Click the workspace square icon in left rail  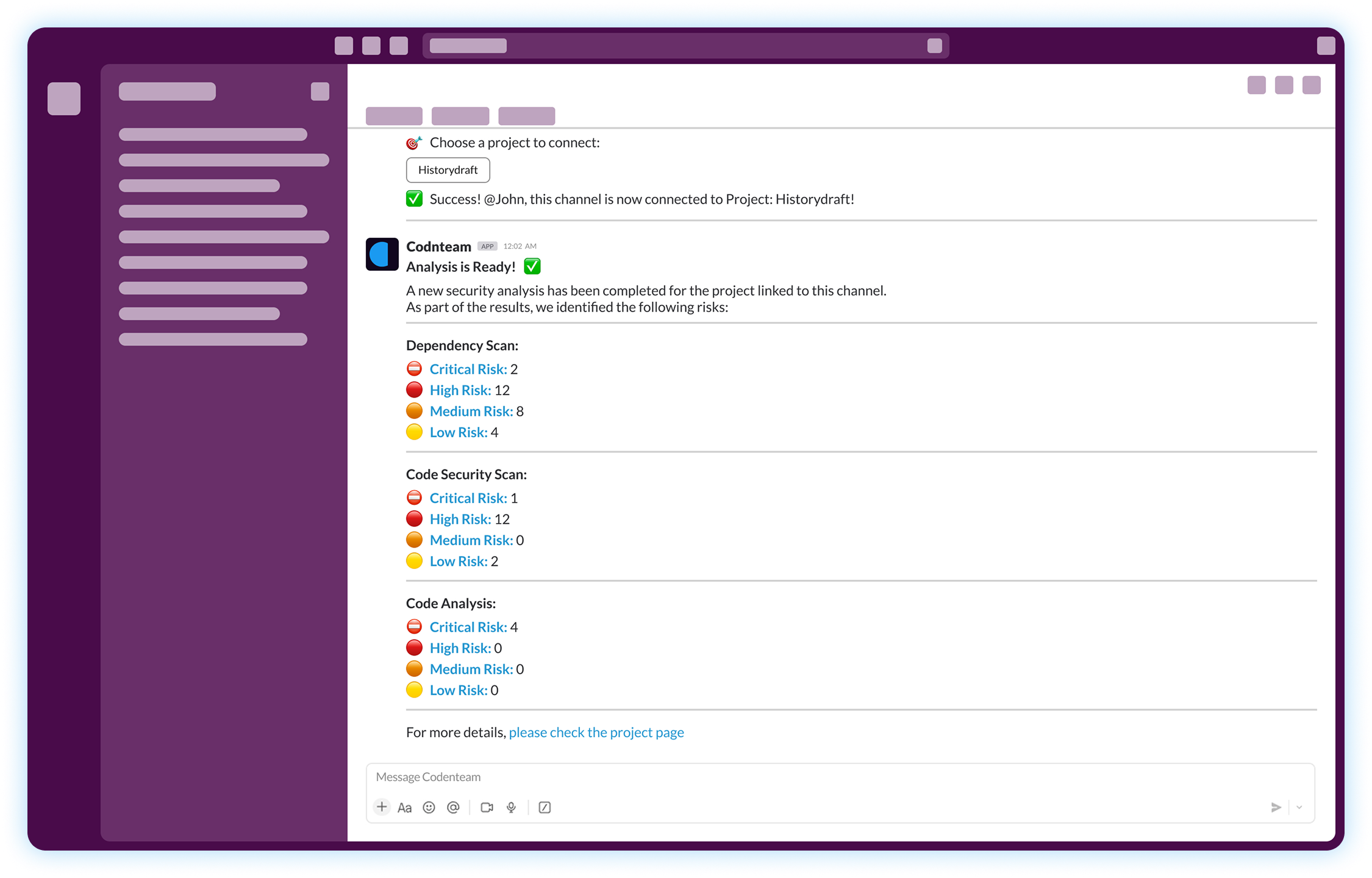click(64, 99)
